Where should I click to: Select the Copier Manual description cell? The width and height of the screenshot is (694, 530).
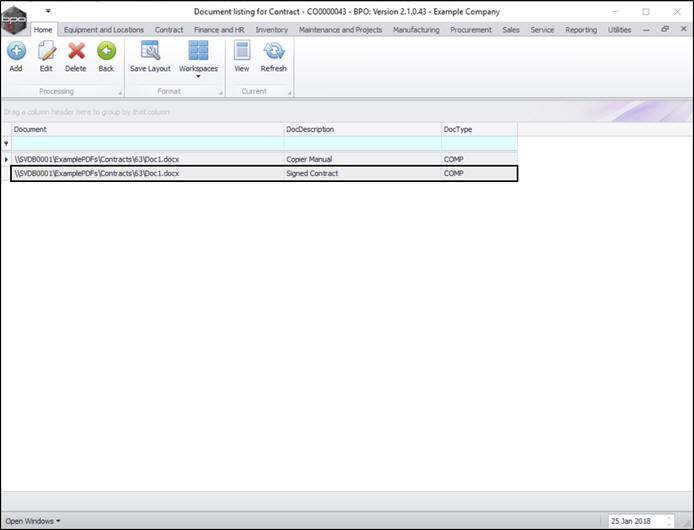click(x=362, y=159)
